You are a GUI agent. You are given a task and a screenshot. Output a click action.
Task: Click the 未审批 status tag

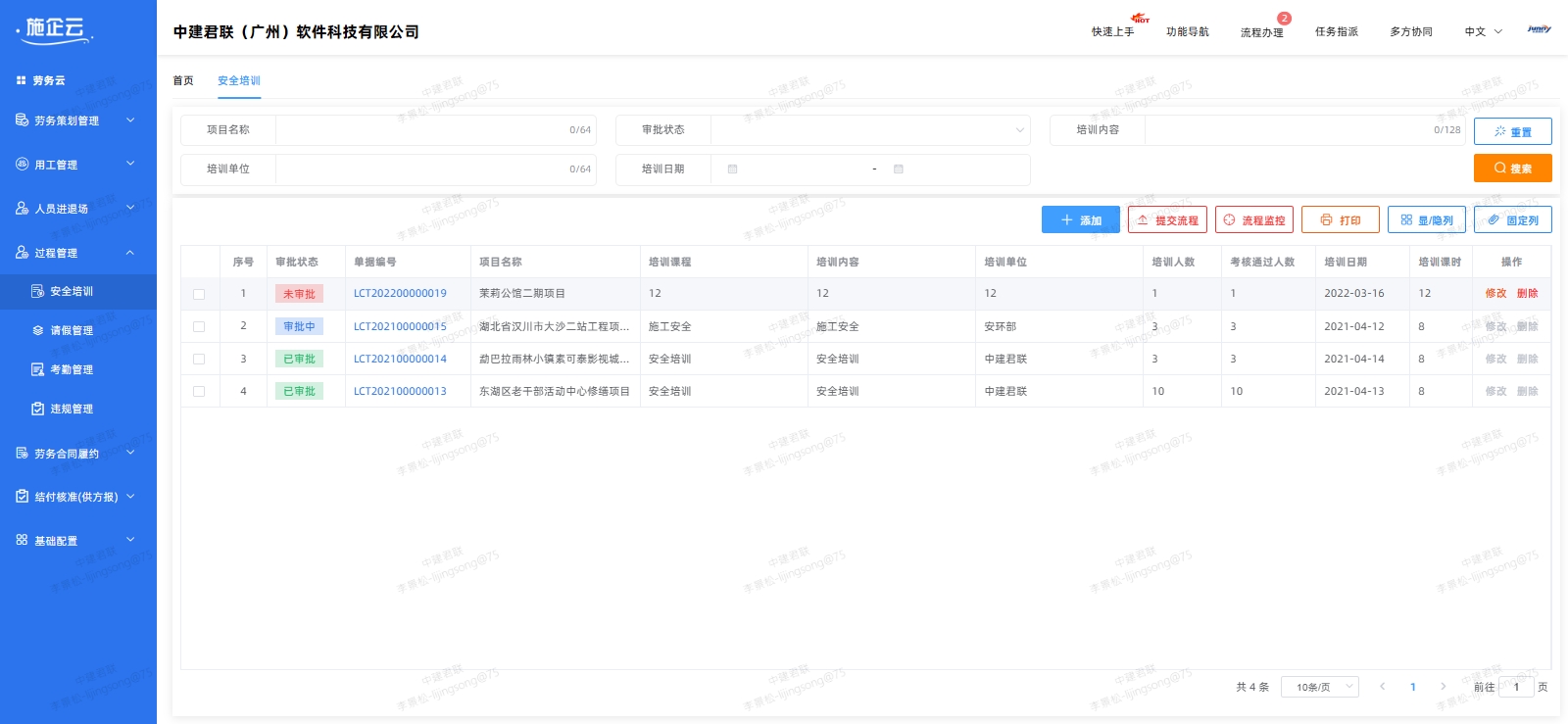[299, 294]
